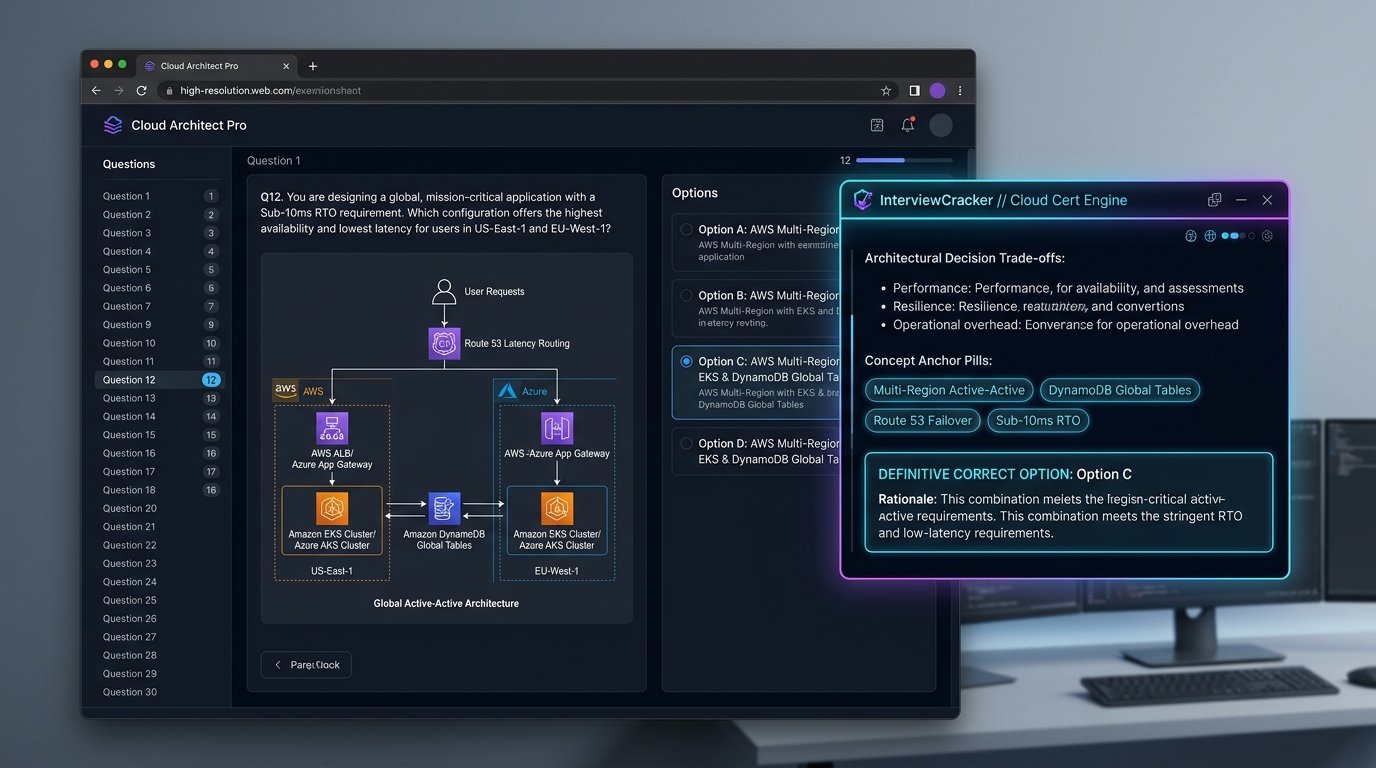This screenshot has height=768, width=1376.
Task: Select Question 12 in the sidebar
Action: (x=160, y=380)
